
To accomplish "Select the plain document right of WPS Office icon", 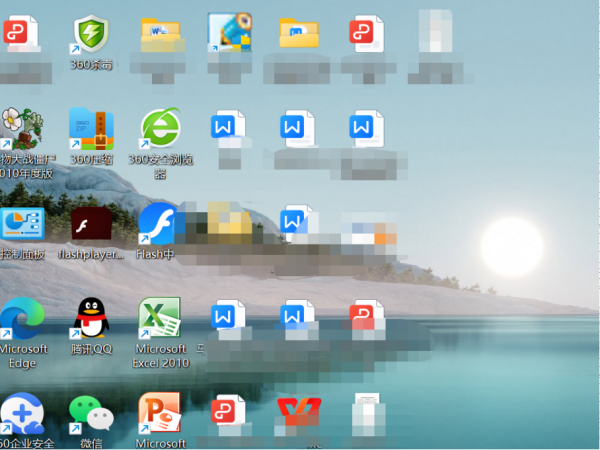I will [x=367, y=412].
